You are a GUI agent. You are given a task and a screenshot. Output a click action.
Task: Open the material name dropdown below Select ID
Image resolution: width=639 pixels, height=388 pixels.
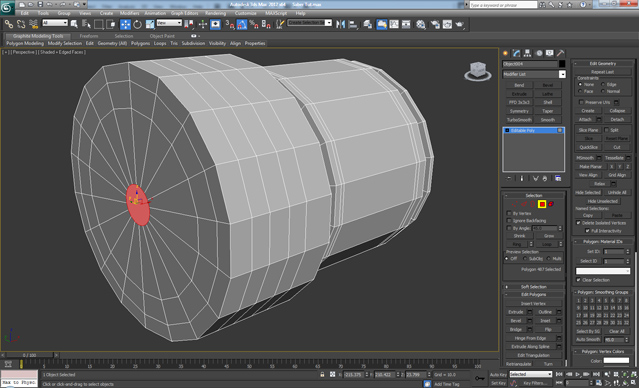tap(603, 271)
